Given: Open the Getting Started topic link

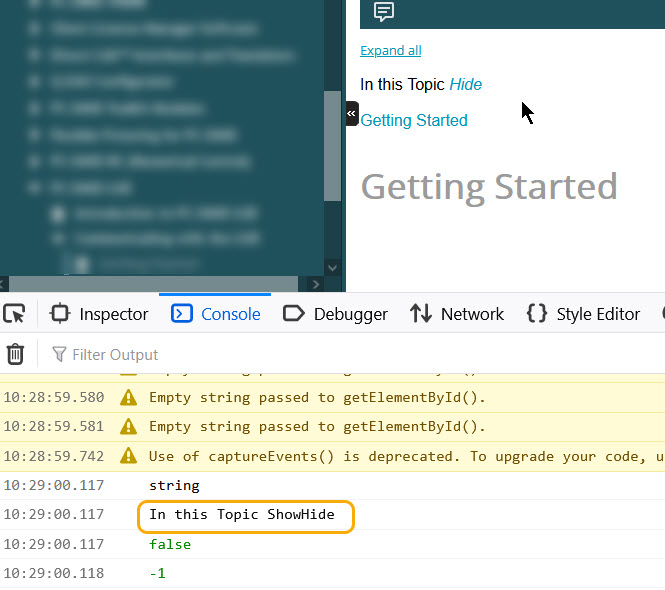Looking at the screenshot, I should pos(414,120).
